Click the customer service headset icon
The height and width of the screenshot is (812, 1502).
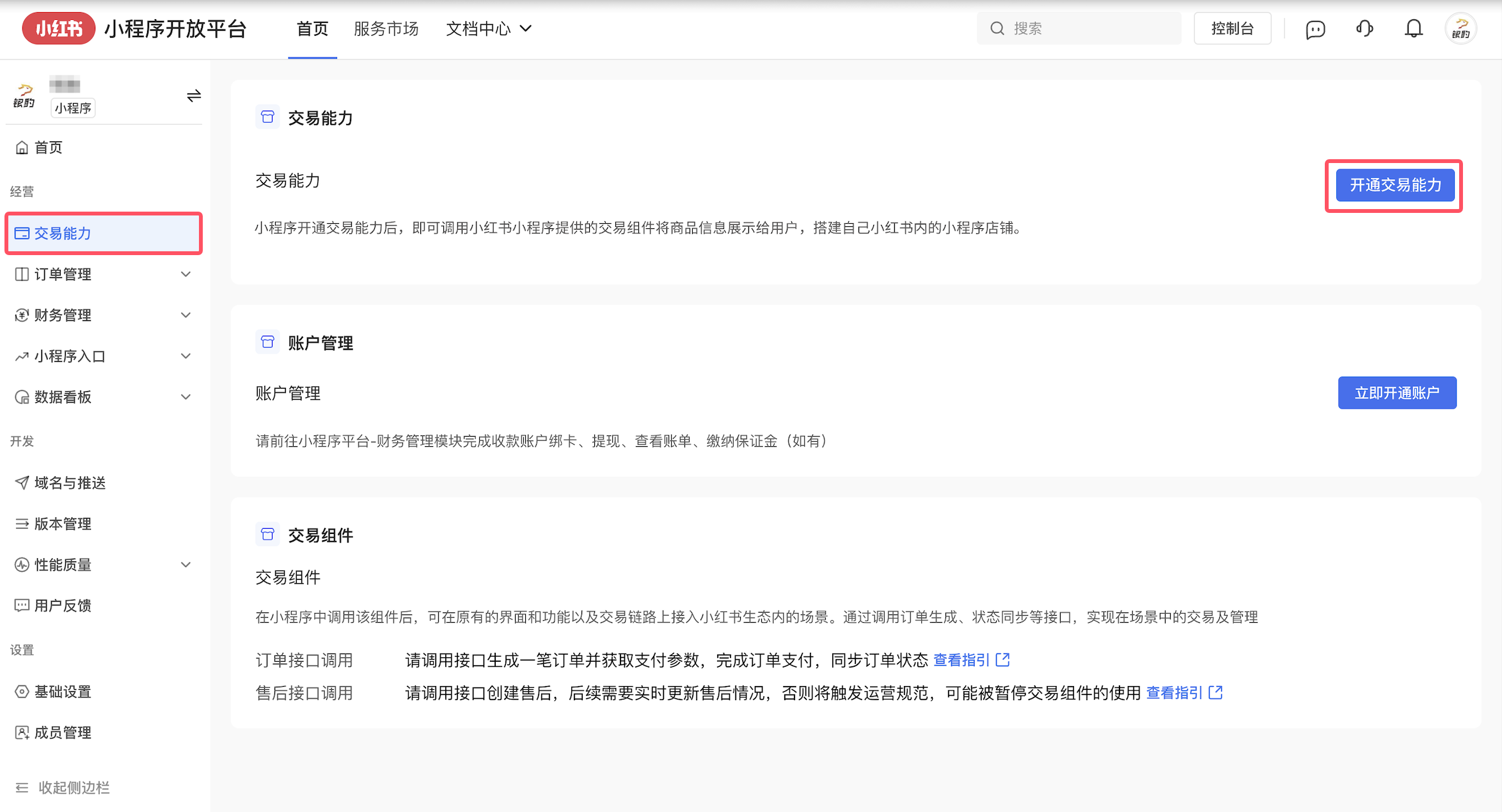[x=1364, y=28]
